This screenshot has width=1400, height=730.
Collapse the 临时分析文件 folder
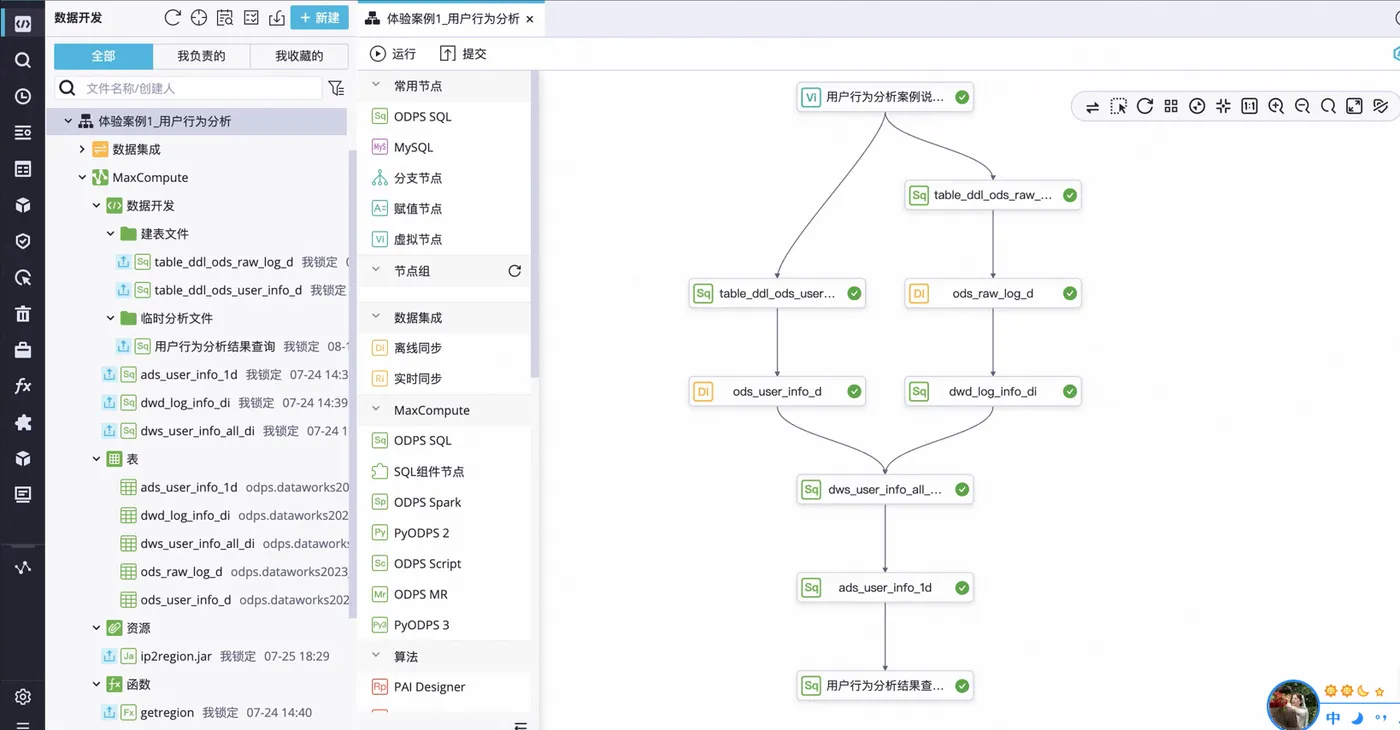pyautogui.click(x=110, y=318)
